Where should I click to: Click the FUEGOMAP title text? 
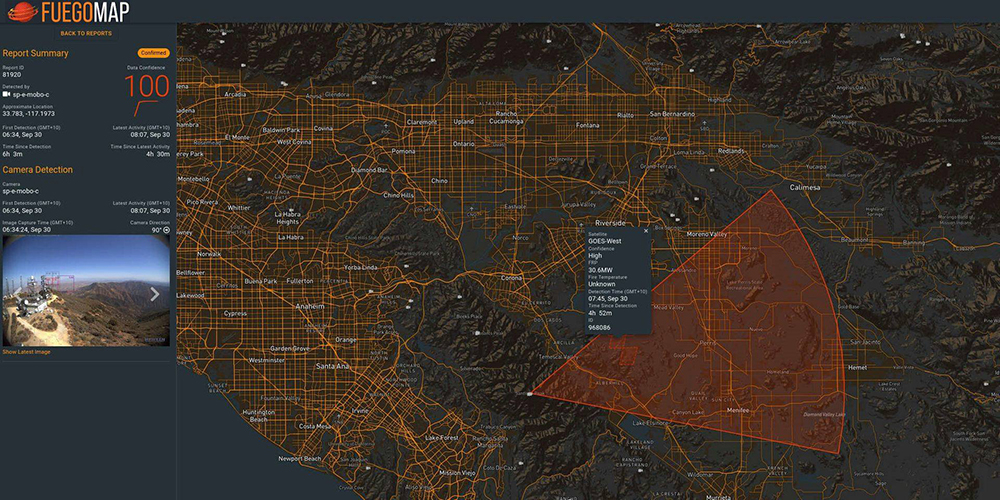(x=87, y=11)
